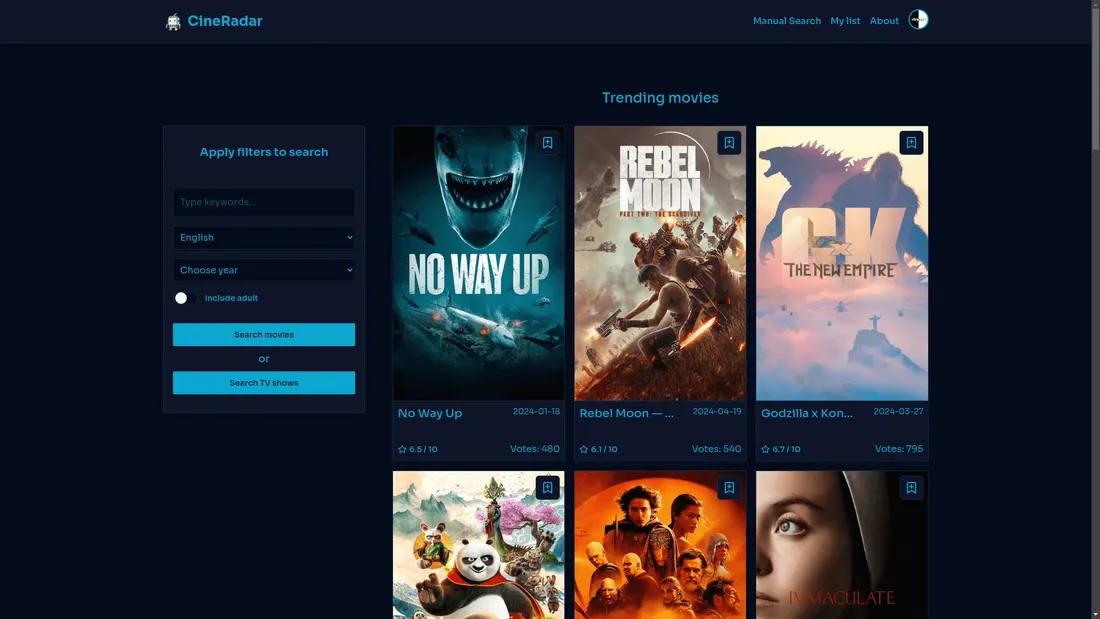Click the 6.5 / 10 rating text

pos(423,449)
